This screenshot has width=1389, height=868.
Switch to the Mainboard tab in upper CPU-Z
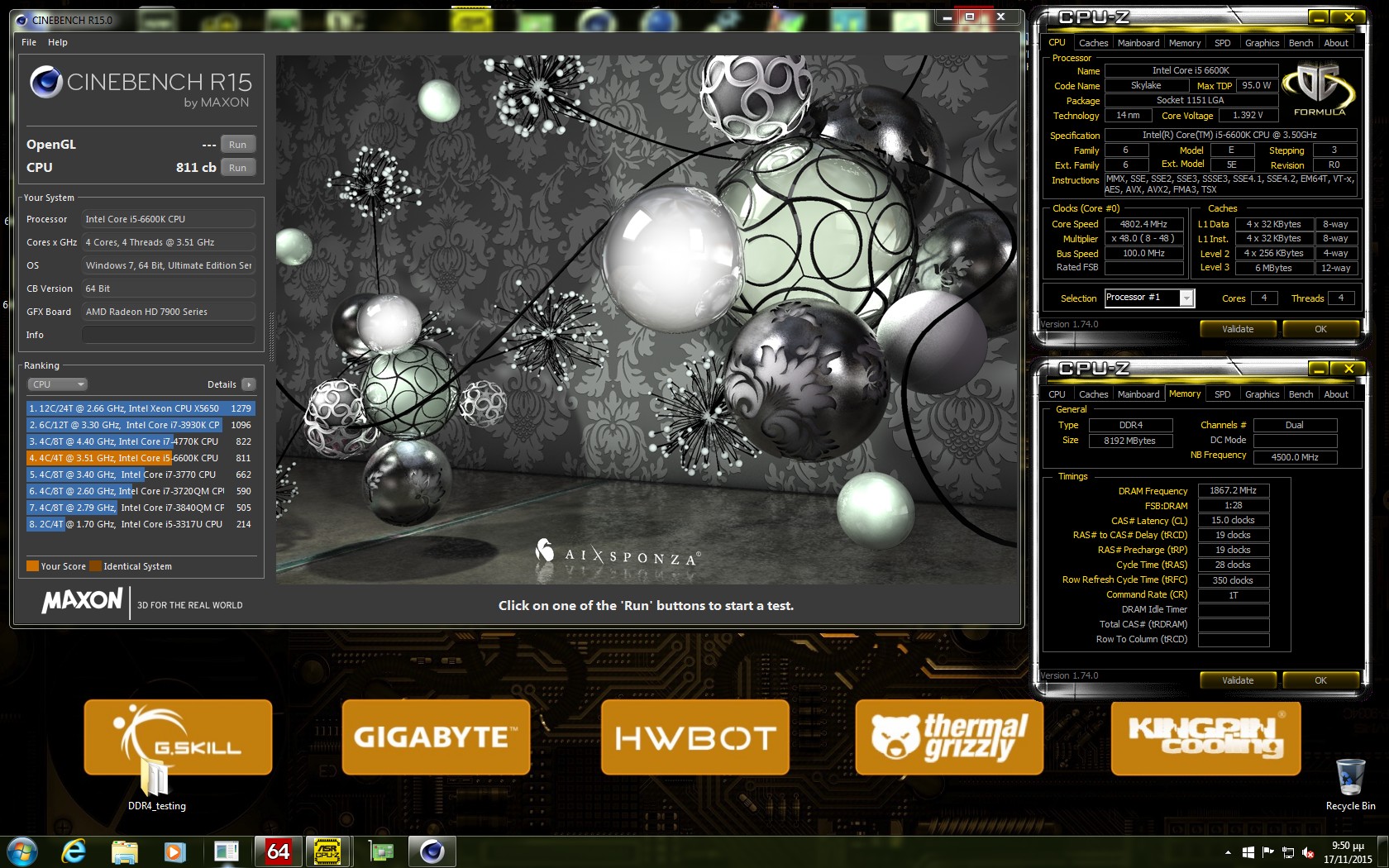click(x=1138, y=43)
